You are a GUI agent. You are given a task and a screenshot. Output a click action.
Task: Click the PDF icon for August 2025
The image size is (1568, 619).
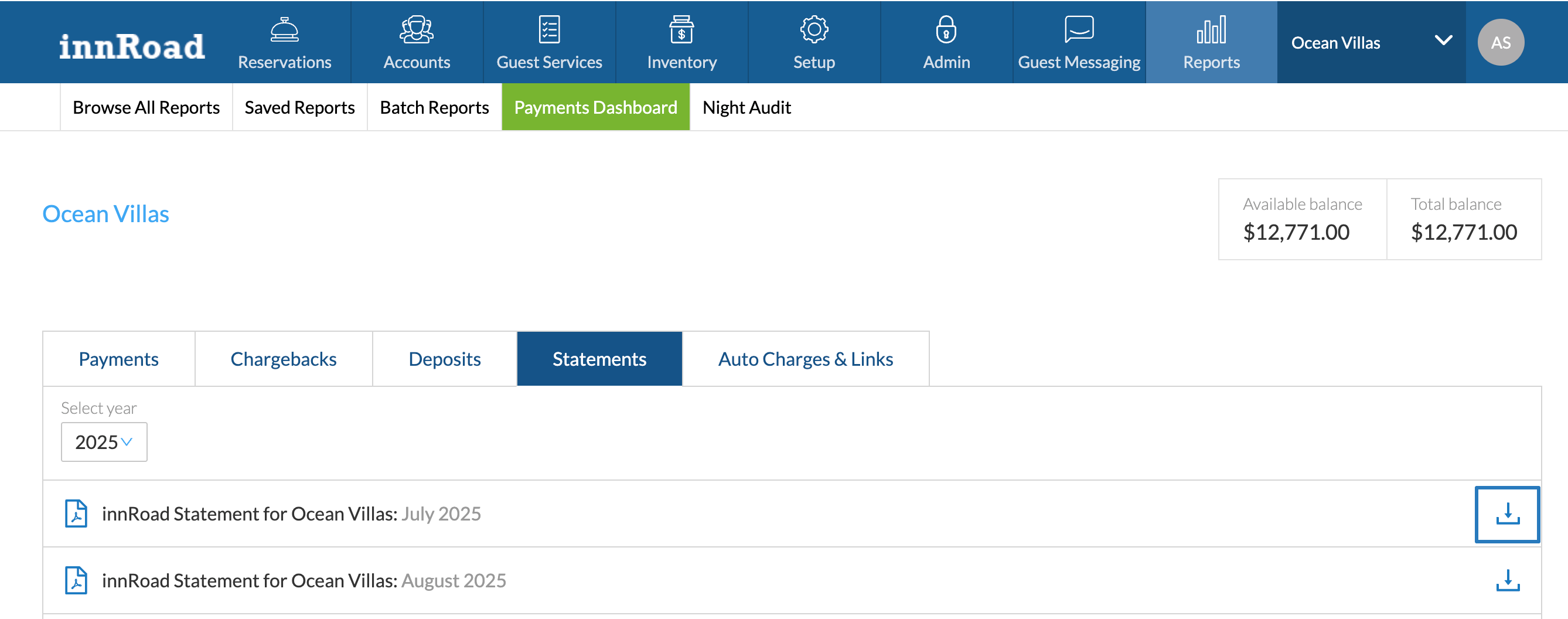(x=76, y=580)
